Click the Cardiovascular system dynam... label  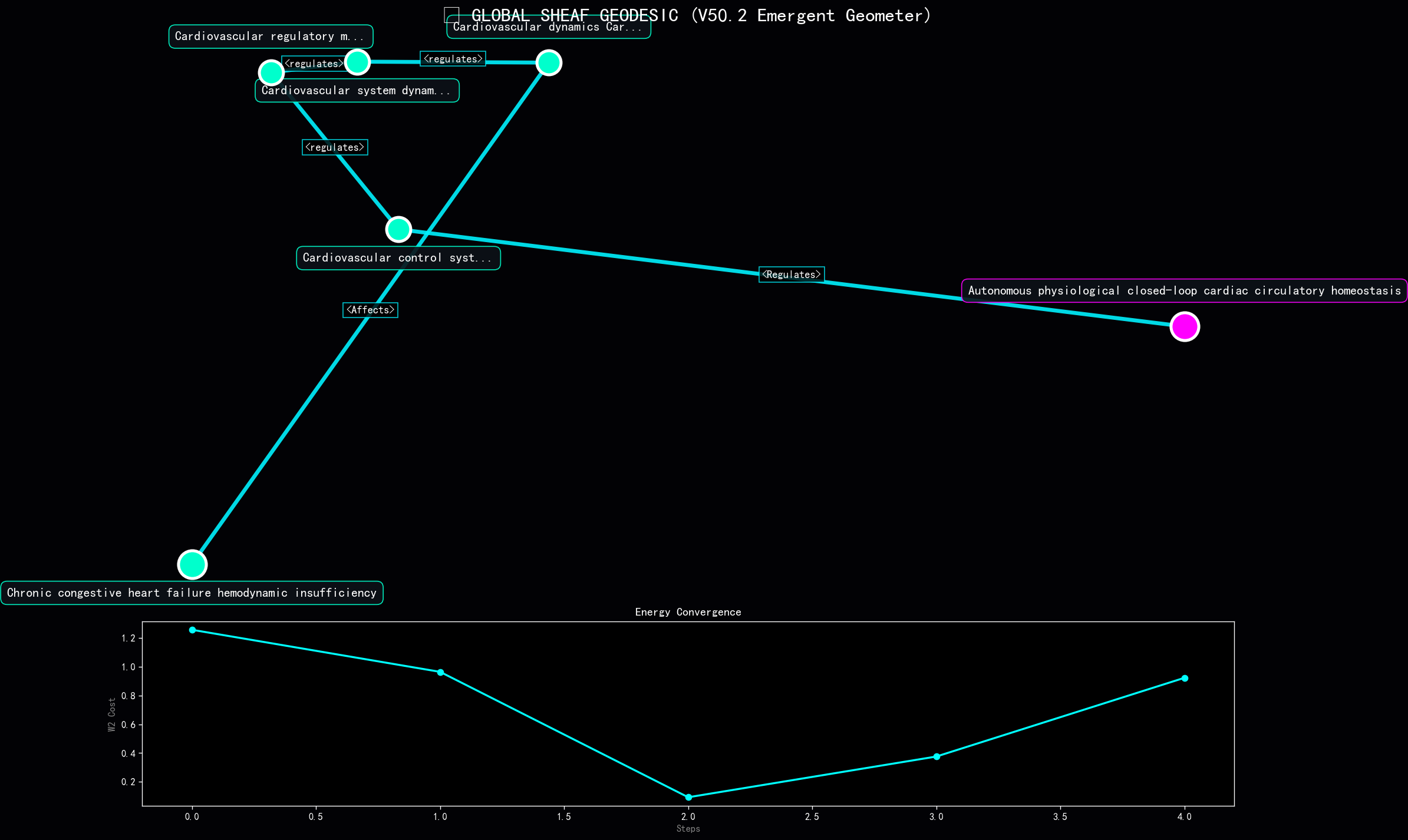click(x=357, y=91)
